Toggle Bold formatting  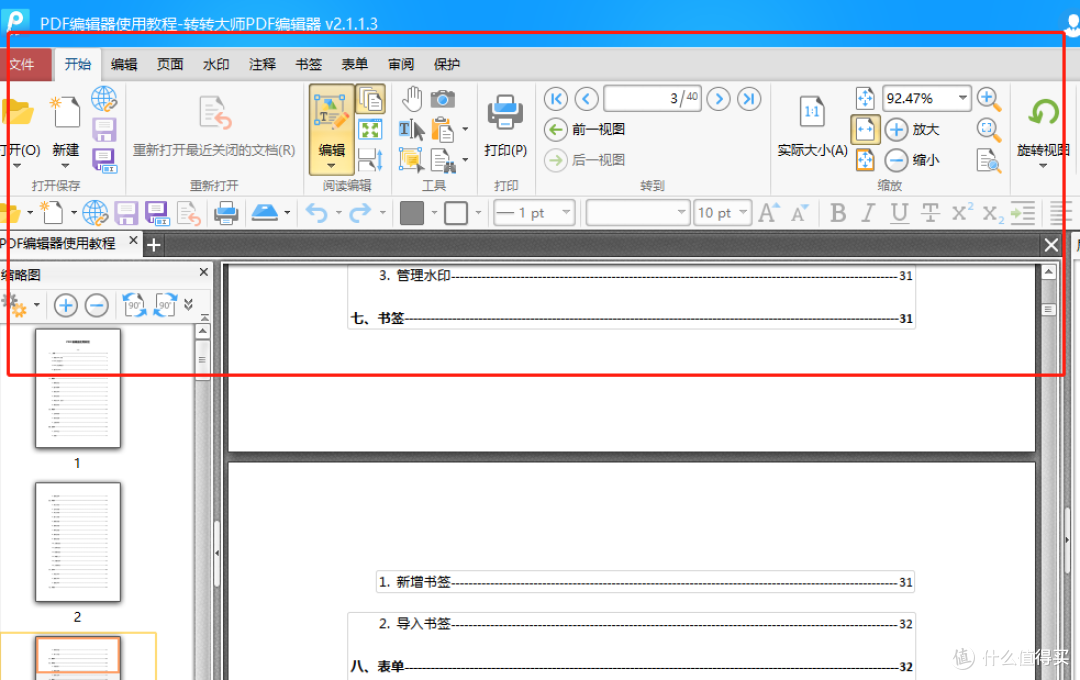coord(838,214)
